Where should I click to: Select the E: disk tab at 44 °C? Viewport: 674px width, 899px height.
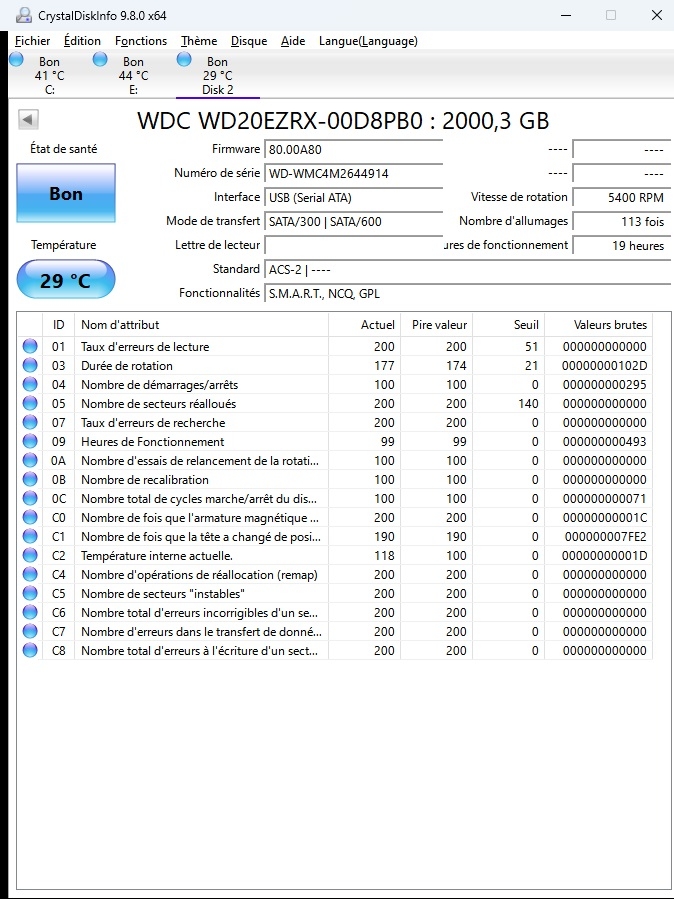133,75
